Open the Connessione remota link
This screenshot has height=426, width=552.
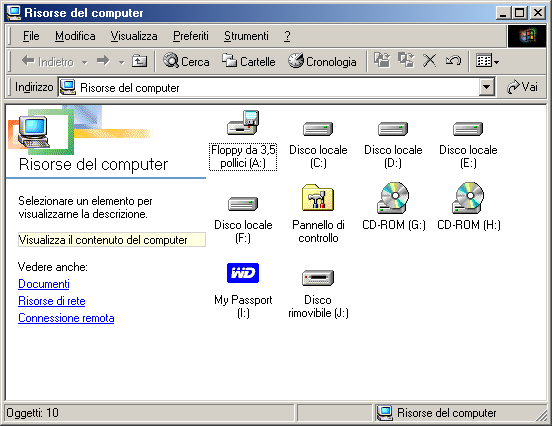click(x=66, y=318)
